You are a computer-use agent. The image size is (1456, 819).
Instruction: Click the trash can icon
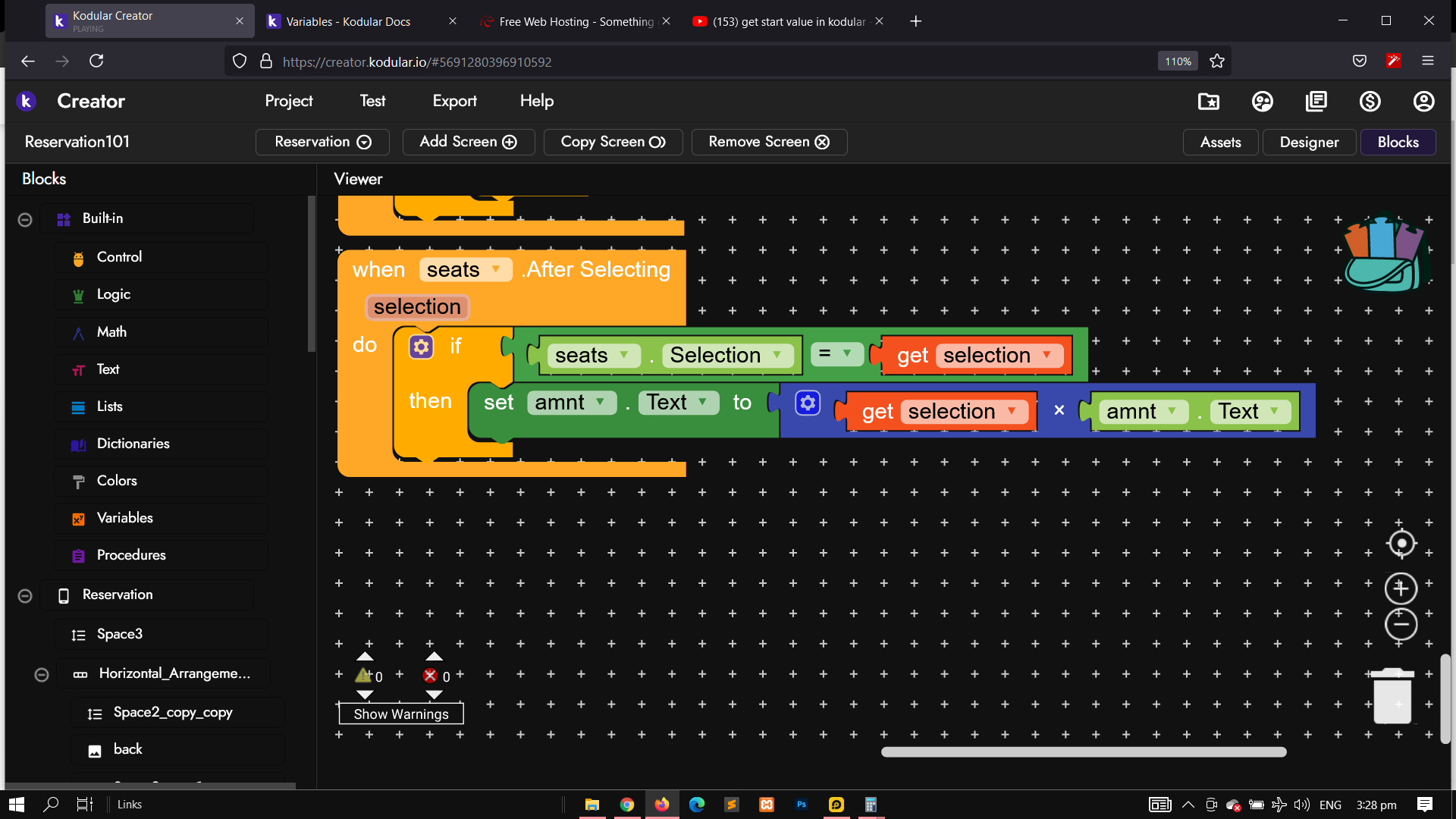(1392, 696)
